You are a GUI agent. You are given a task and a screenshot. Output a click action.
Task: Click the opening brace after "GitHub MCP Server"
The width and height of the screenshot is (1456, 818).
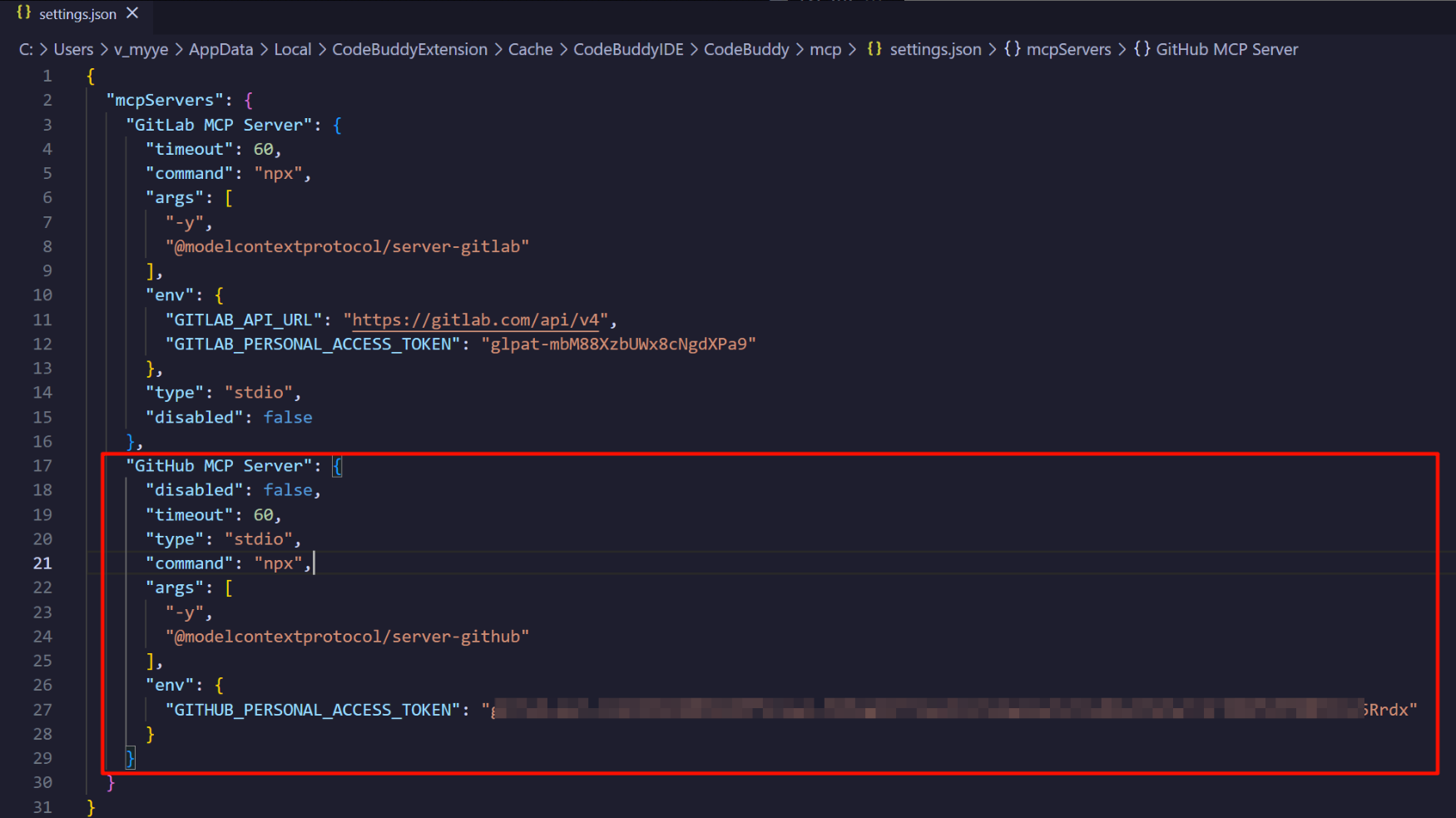pyautogui.click(x=337, y=466)
